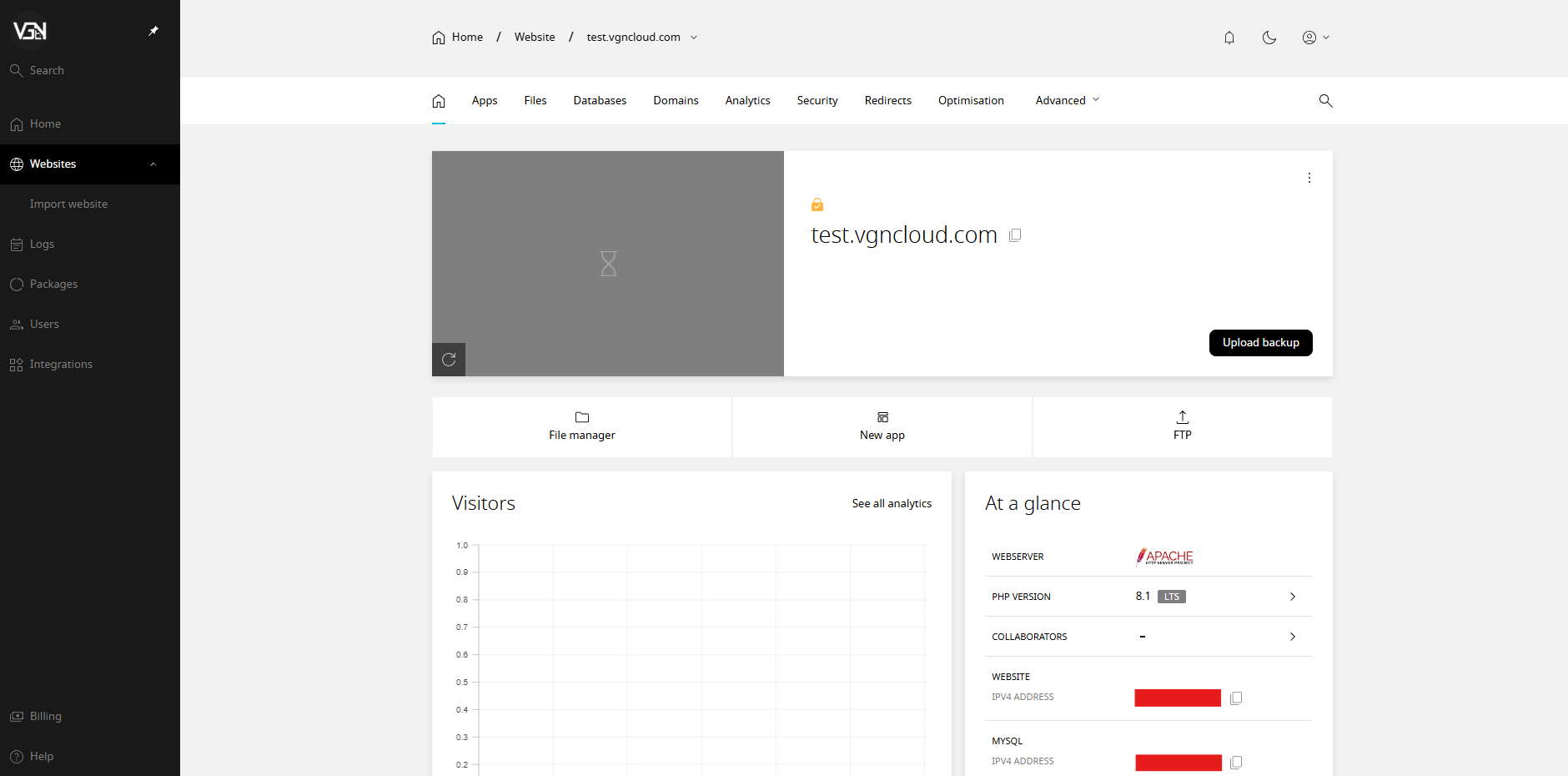Switch to the Databases tab

click(x=600, y=100)
